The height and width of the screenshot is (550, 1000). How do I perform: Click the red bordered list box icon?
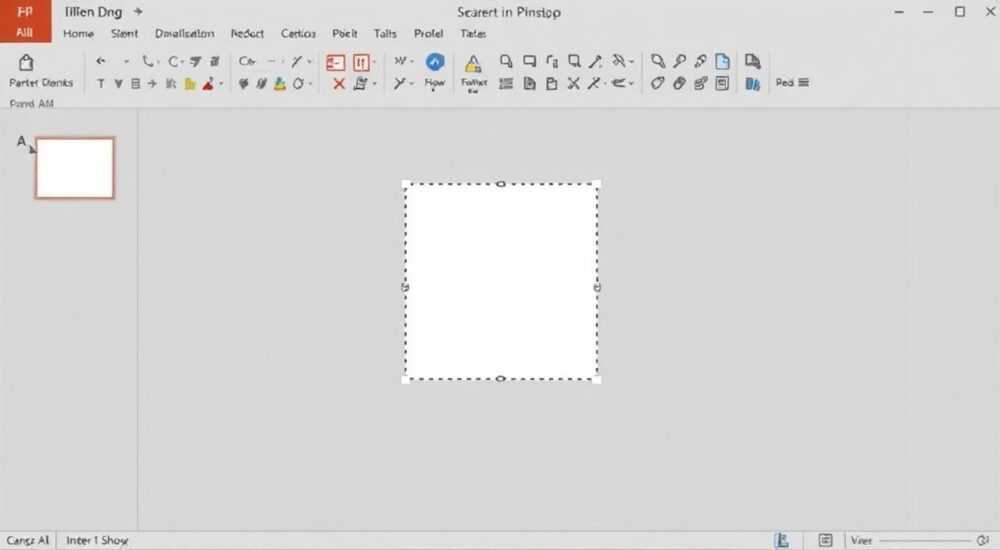click(x=335, y=63)
